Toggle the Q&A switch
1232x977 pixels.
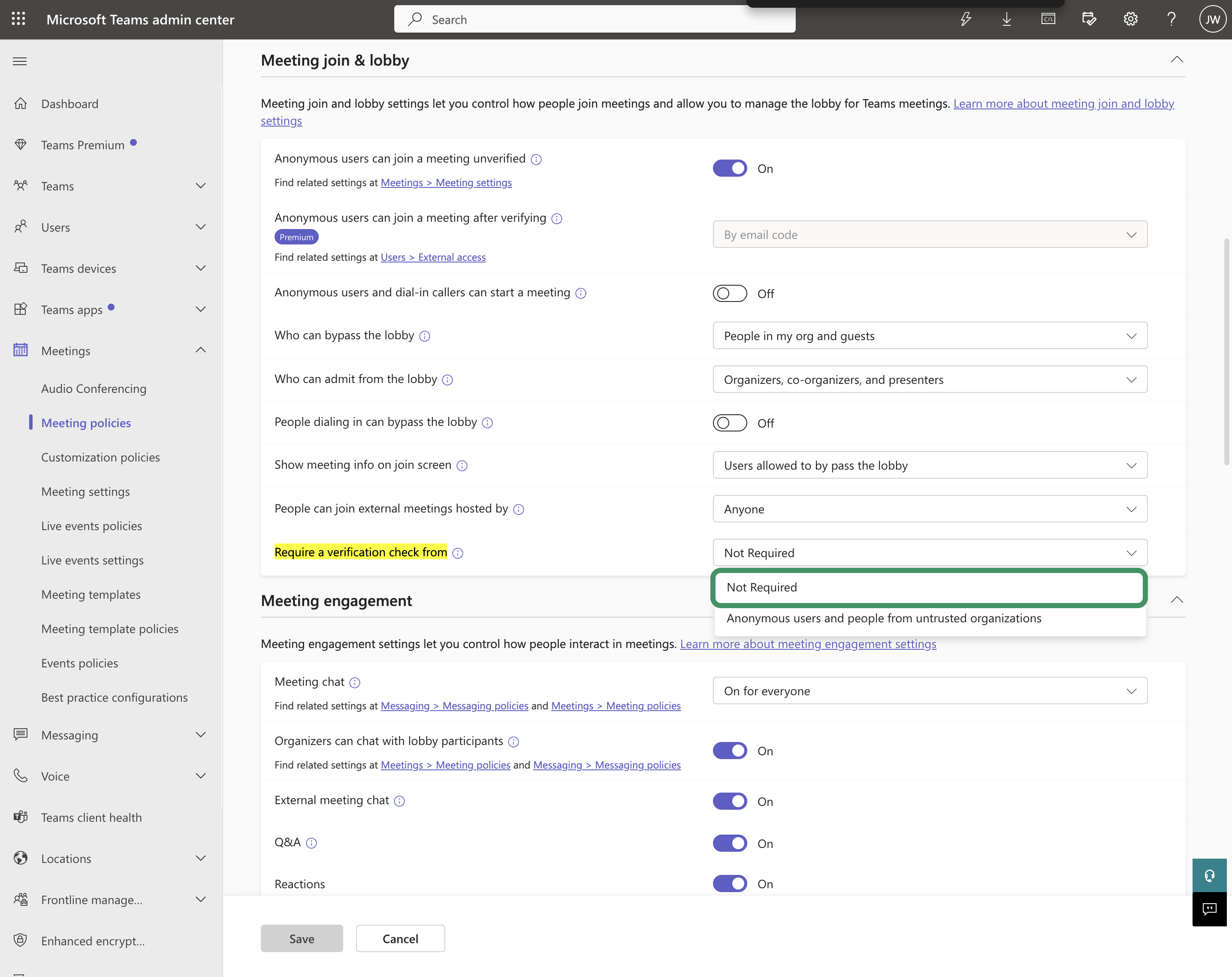coord(730,843)
